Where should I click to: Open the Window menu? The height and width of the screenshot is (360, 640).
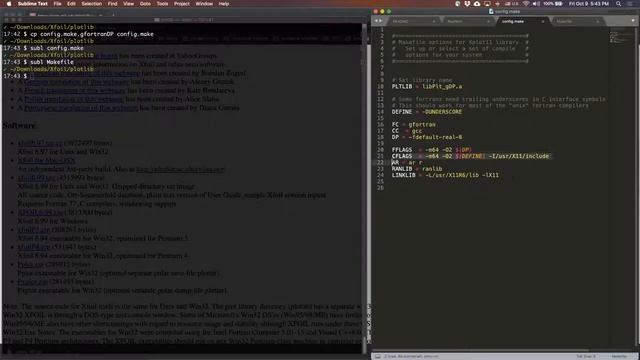[x=204, y=4]
